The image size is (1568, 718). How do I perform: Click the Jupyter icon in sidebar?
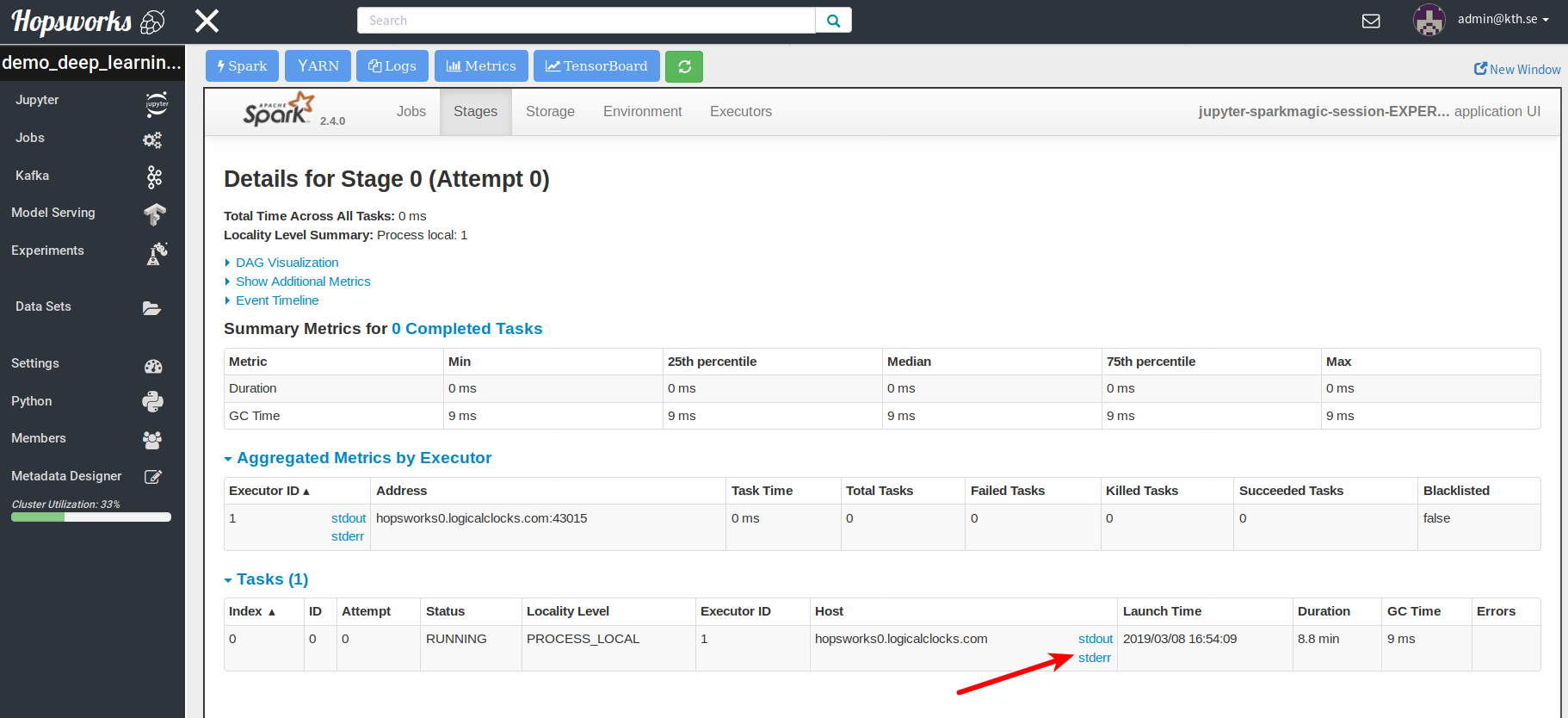[x=156, y=103]
